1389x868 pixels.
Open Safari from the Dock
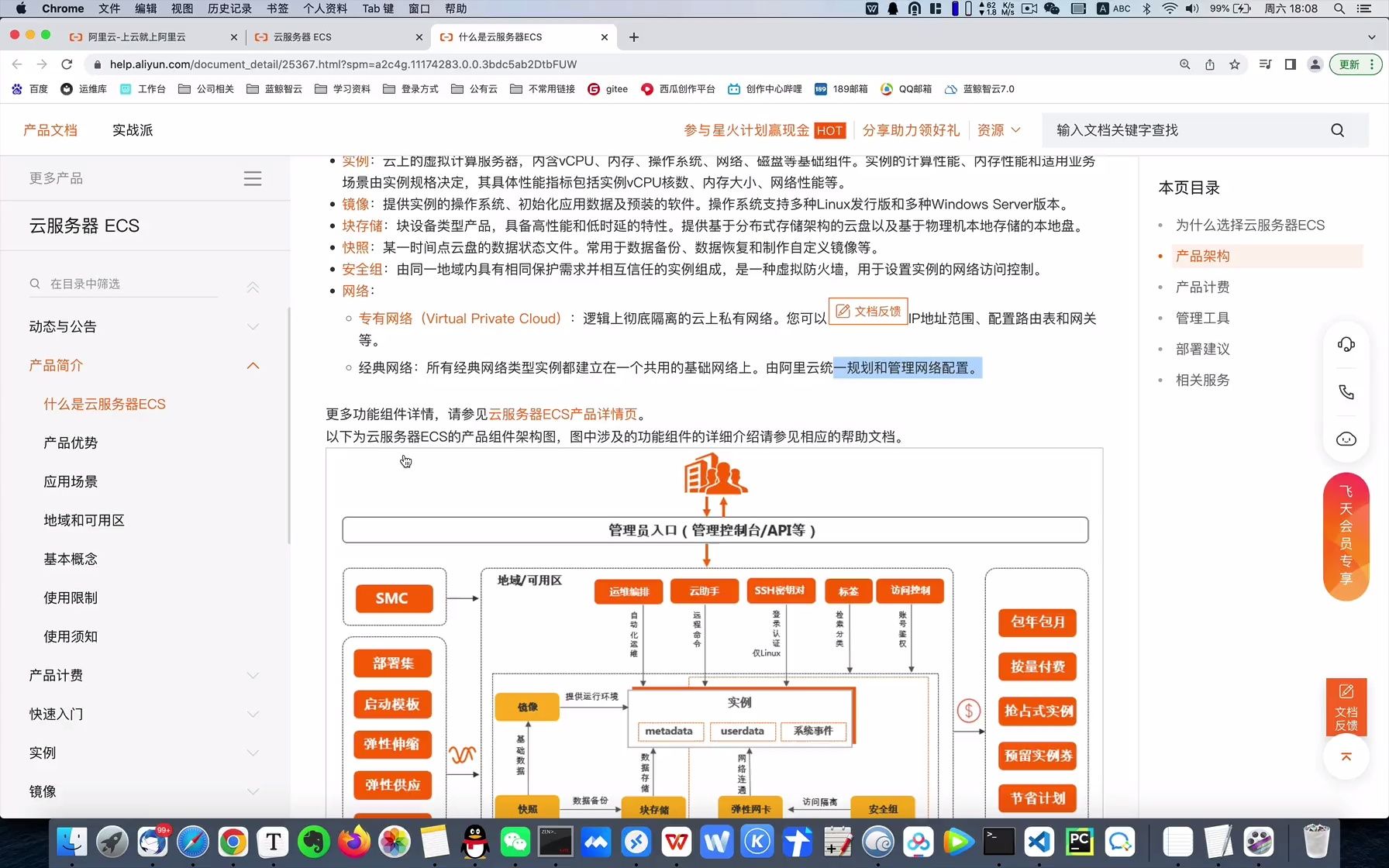click(x=193, y=842)
